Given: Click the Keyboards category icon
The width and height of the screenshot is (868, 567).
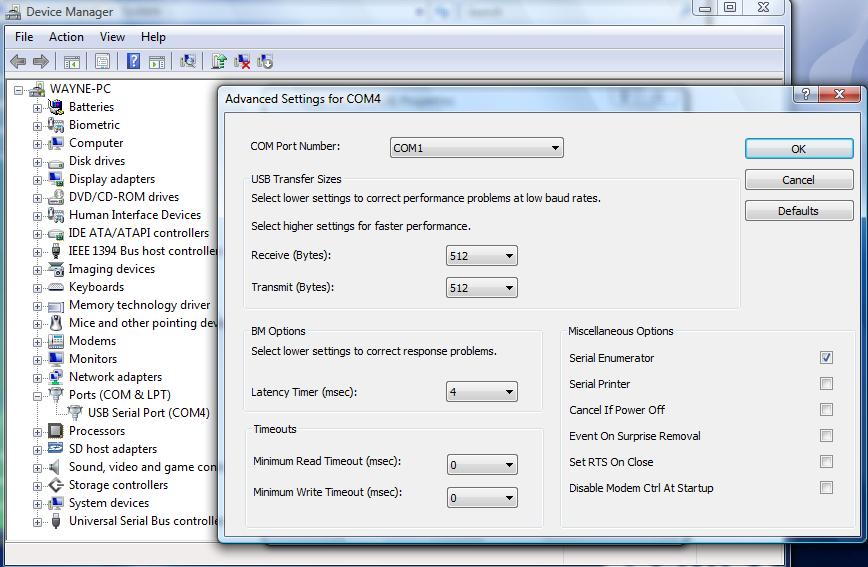Looking at the screenshot, I should 55,287.
